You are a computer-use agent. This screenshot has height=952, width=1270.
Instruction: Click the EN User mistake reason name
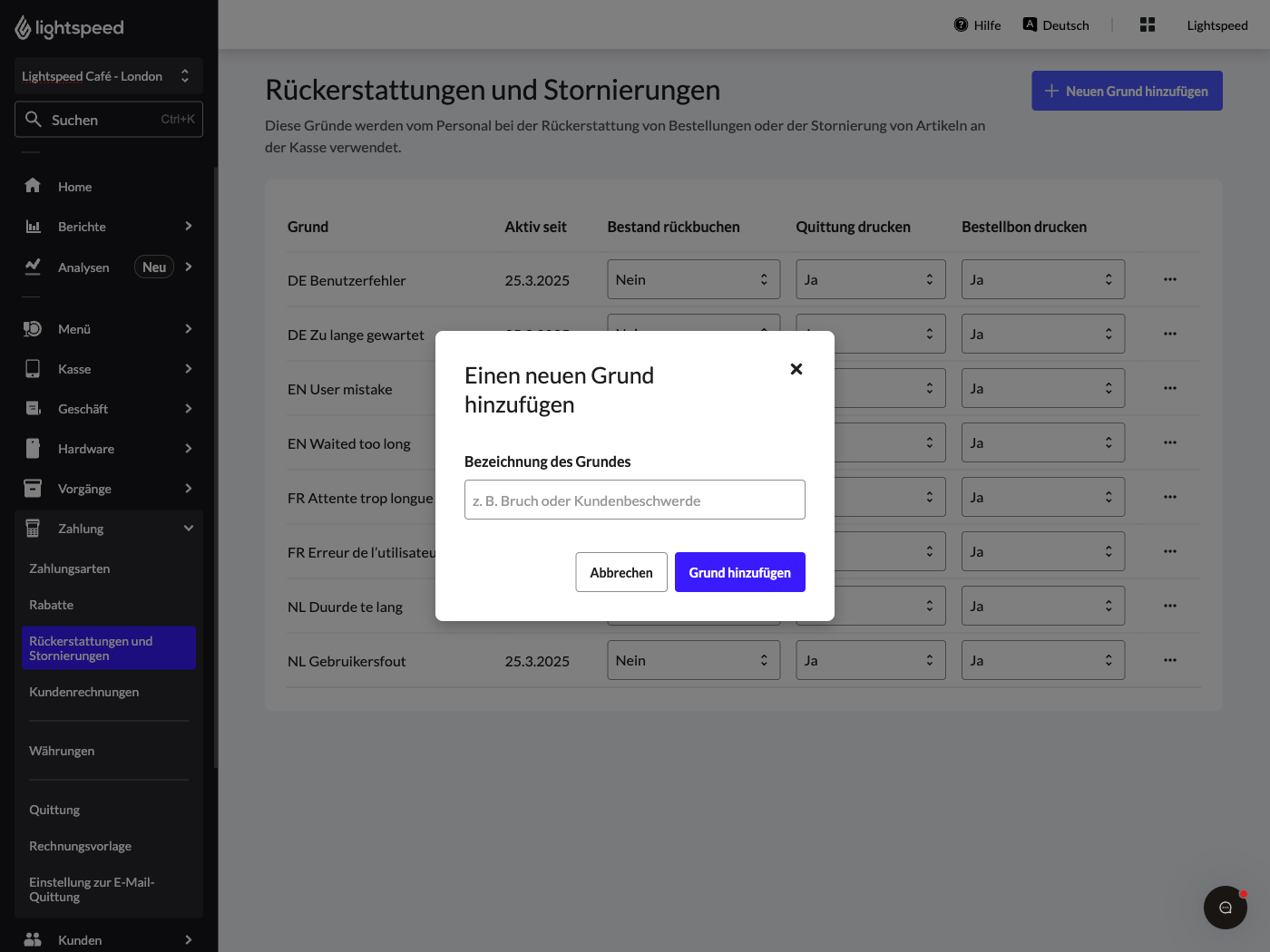[x=340, y=389]
